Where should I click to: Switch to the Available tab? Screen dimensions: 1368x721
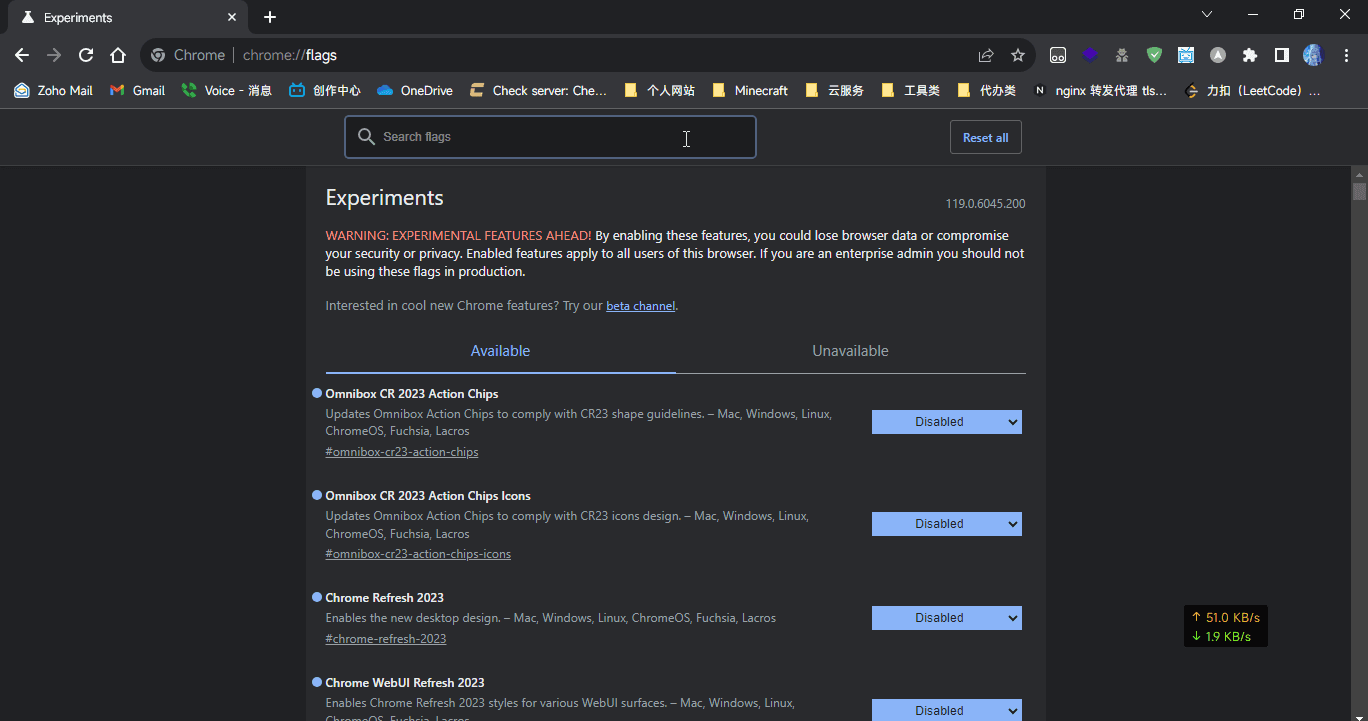coord(500,351)
